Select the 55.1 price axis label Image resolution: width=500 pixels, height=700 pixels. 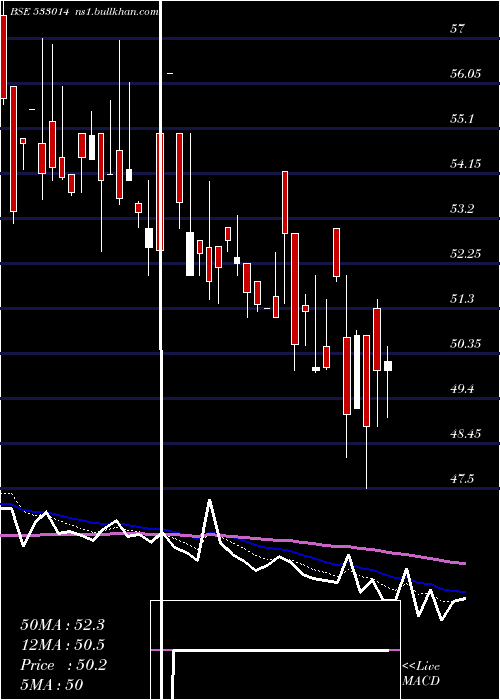tap(462, 119)
